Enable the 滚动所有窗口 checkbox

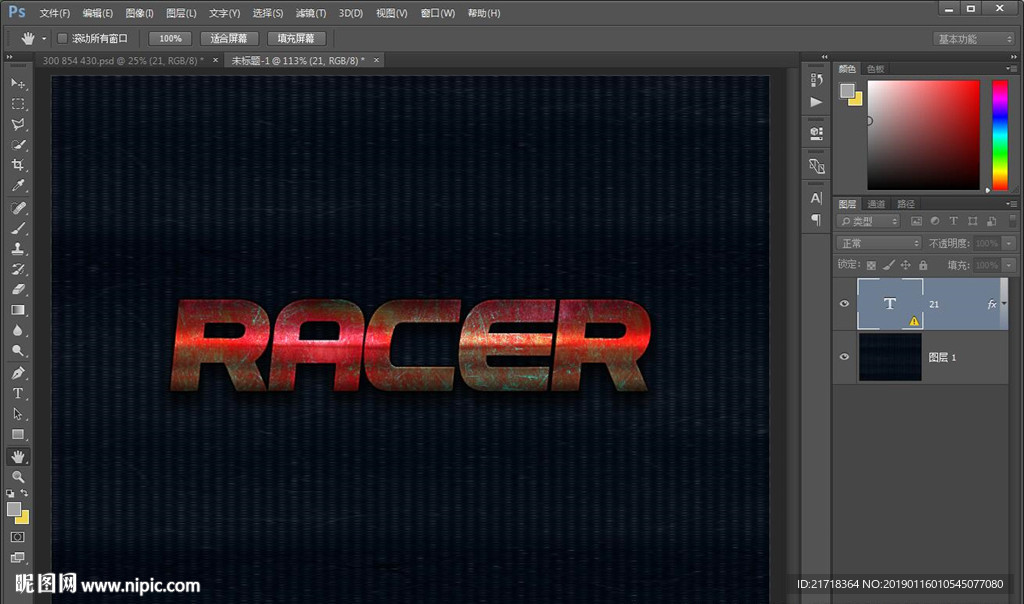[x=62, y=38]
